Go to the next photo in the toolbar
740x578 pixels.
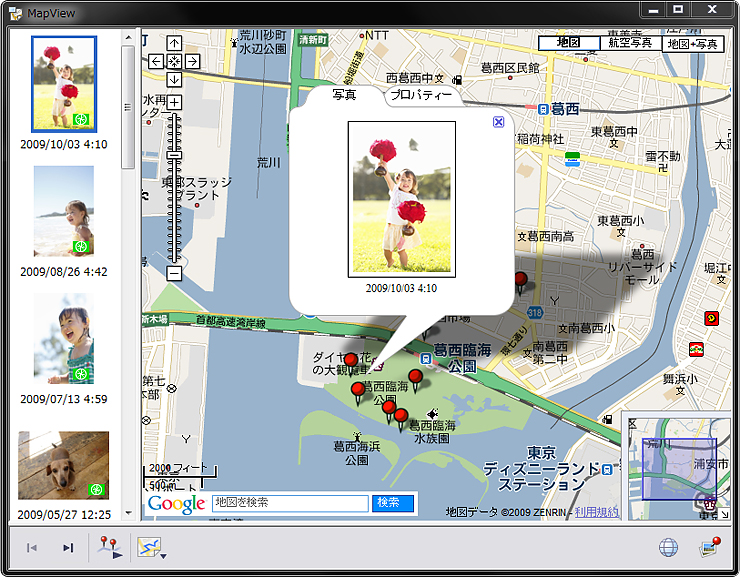[68, 548]
